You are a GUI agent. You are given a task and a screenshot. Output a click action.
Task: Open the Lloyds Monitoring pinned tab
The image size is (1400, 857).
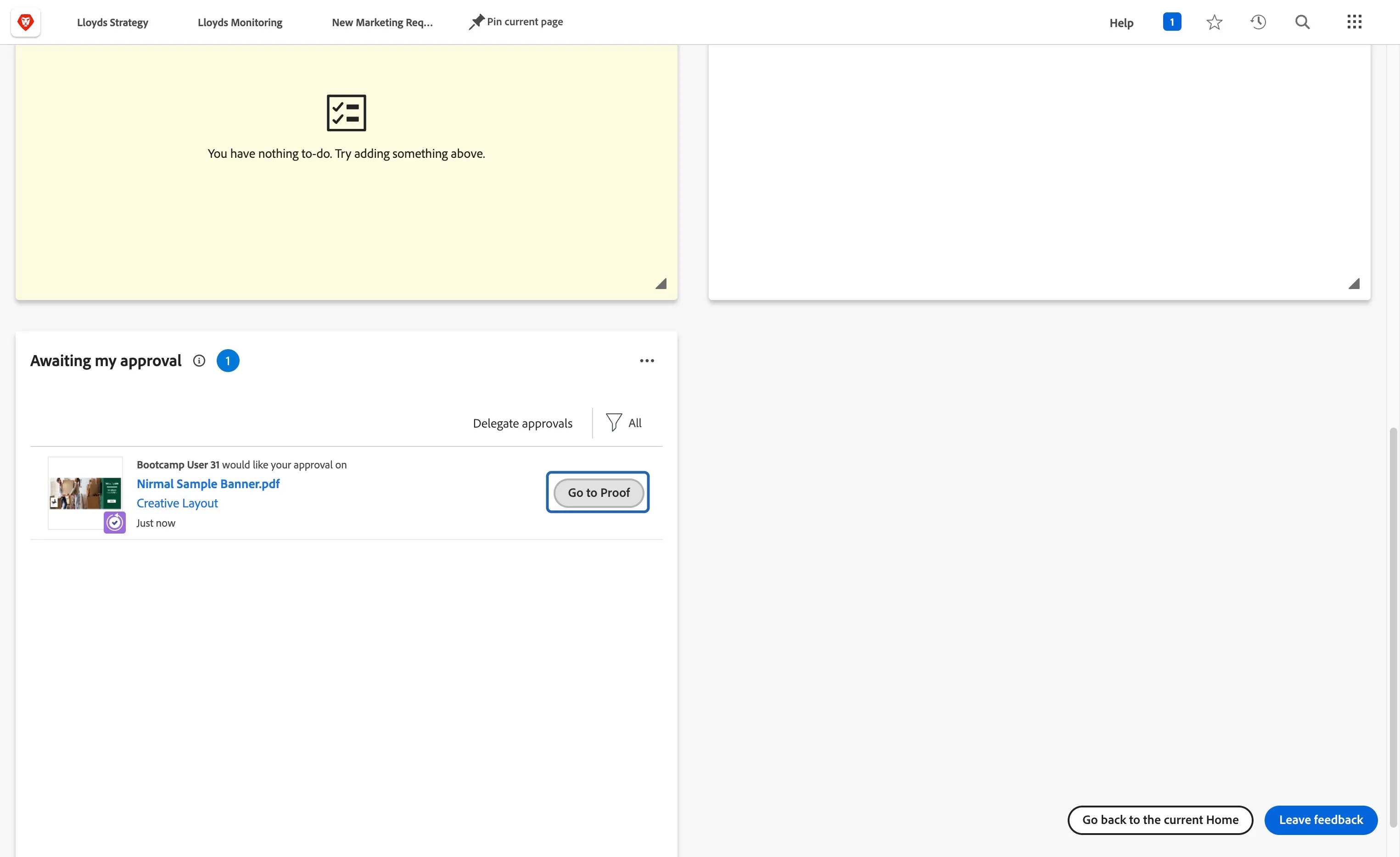click(240, 23)
